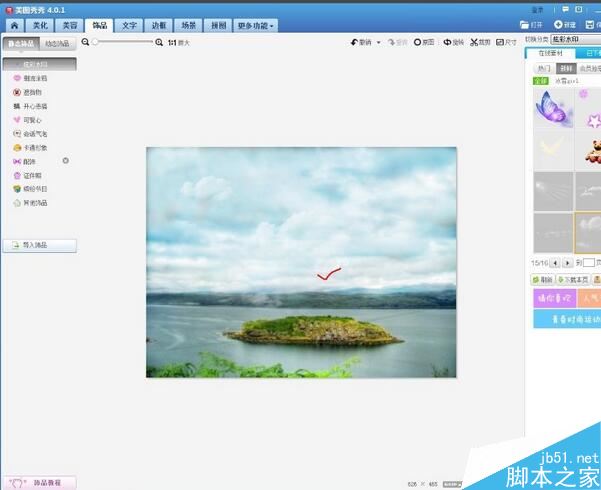
Task: Switch to the downloaded materials tab
Action: tap(588, 53)
